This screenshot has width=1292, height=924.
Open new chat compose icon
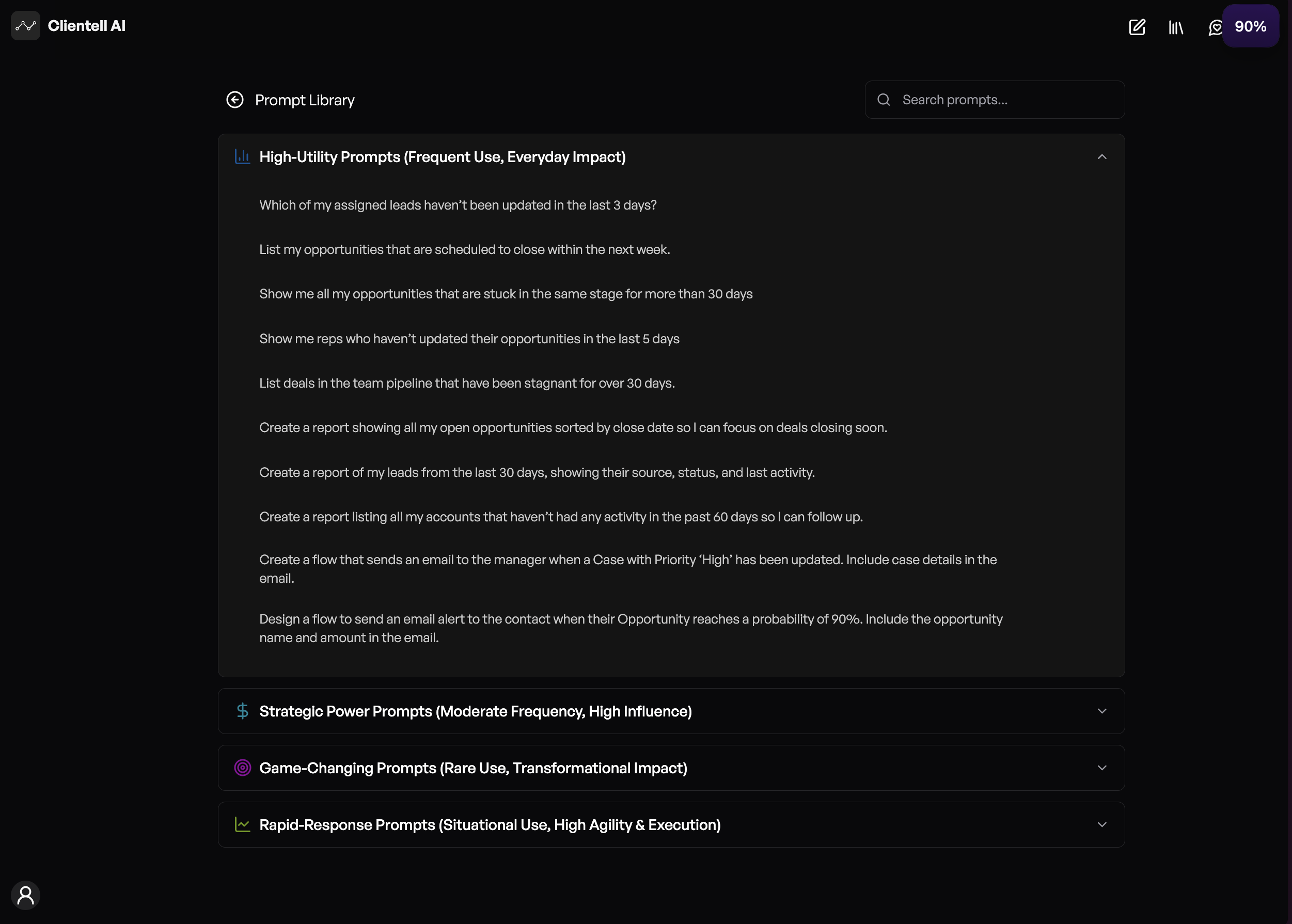[1137, 27]
